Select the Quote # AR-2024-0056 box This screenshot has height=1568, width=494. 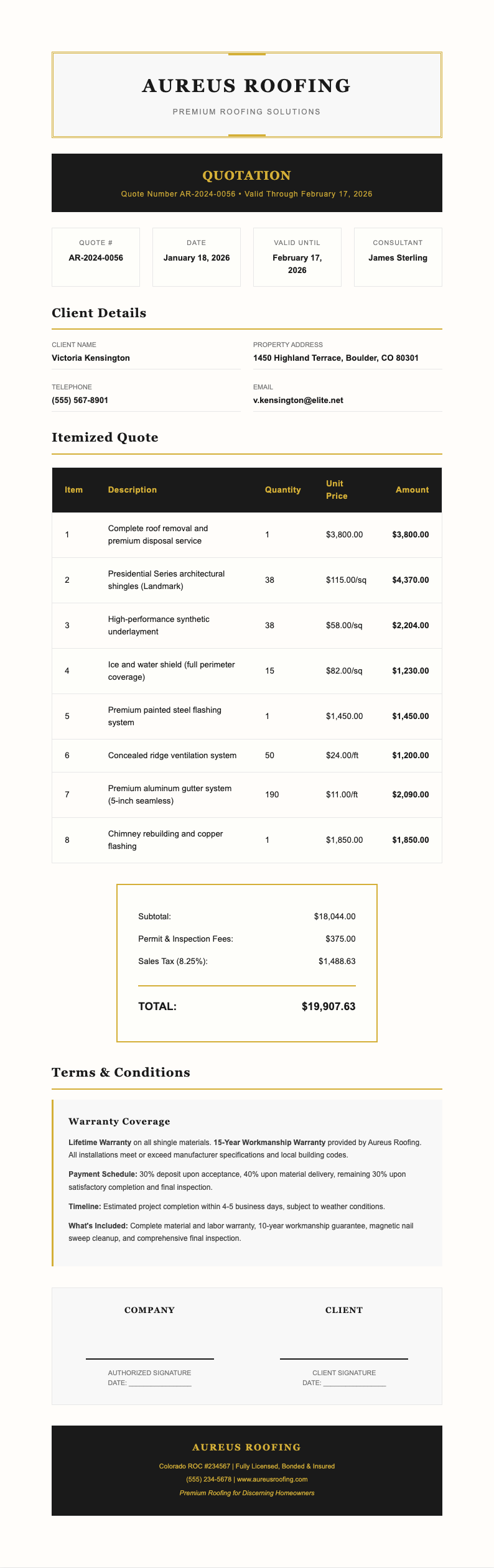(96, 257)
